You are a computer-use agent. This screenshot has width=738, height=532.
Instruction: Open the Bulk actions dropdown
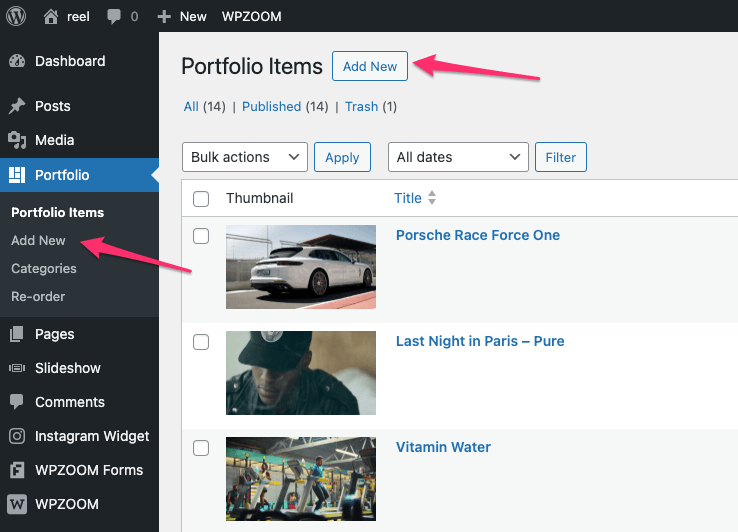pyautogui.click(x=244, y=157)
